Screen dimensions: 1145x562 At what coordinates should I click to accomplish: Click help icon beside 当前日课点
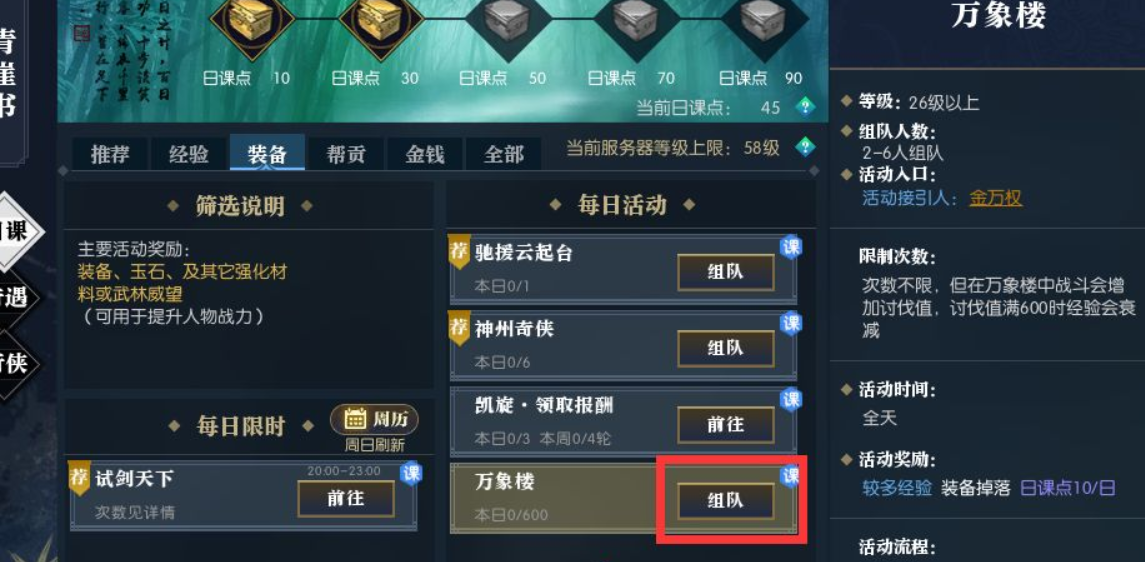pos(805,107)
